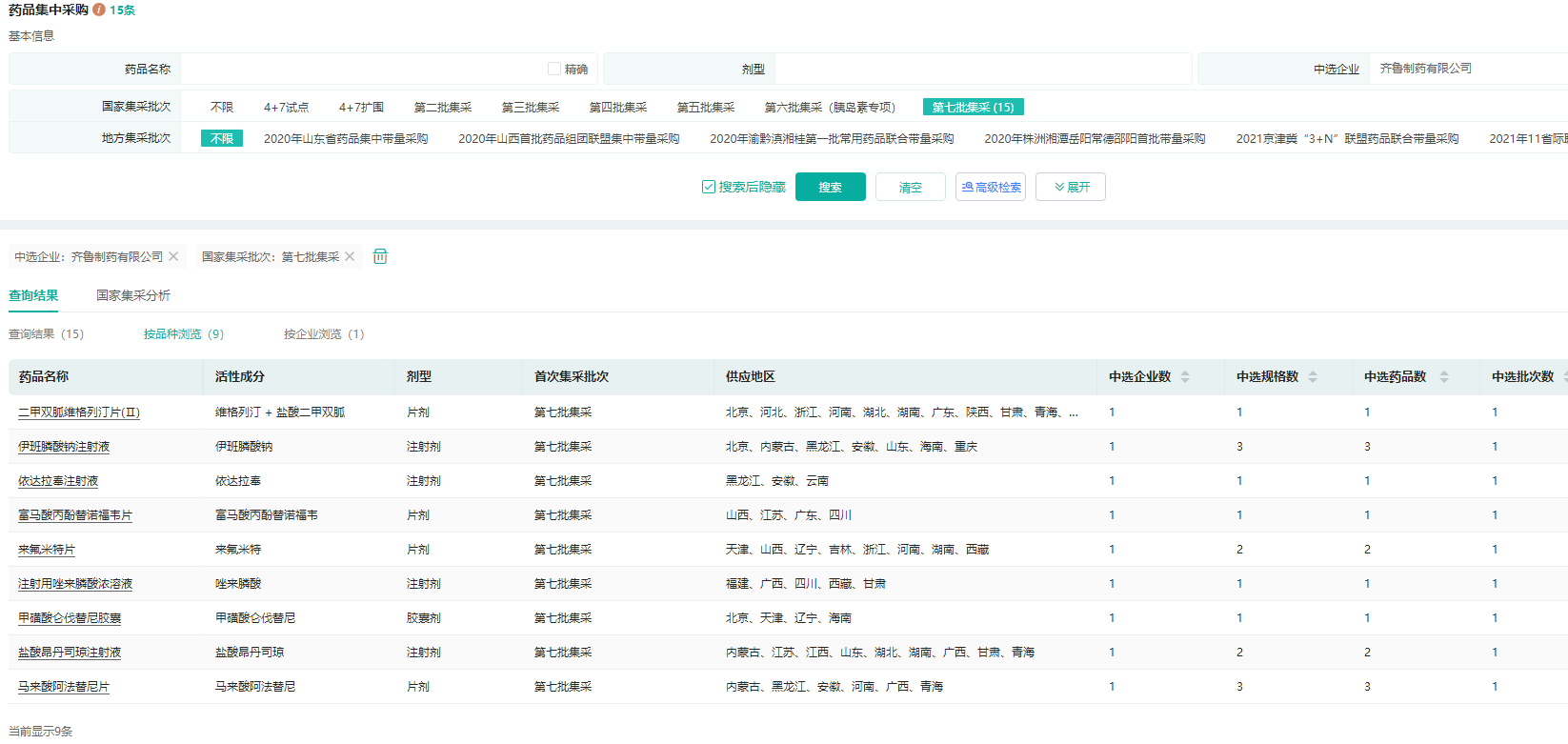Click the info icon beside 药品集中采购 title
The width and height of the screenshot is (1568, 744).
tap(99, 10)
